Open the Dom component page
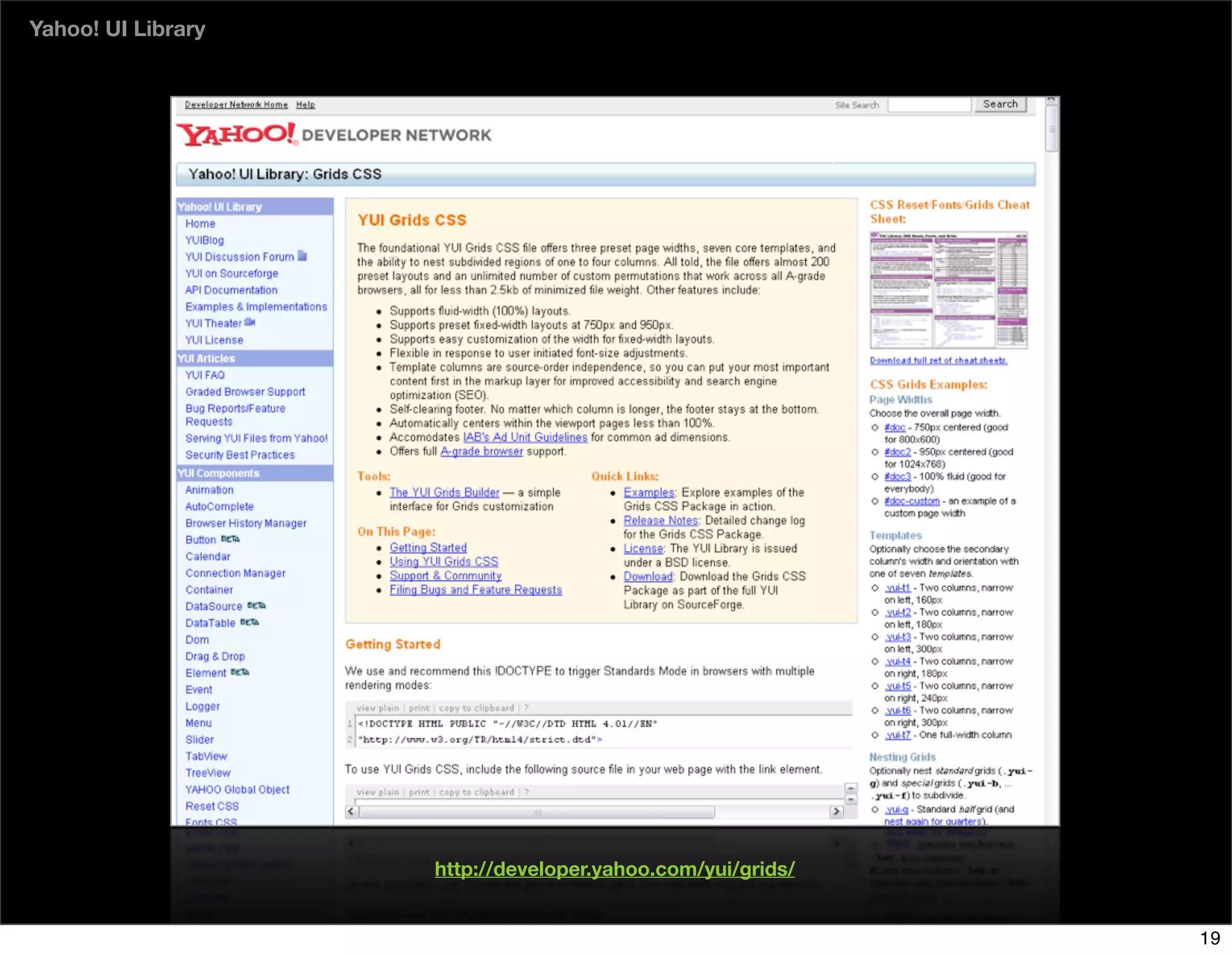 tap(197, 640)
